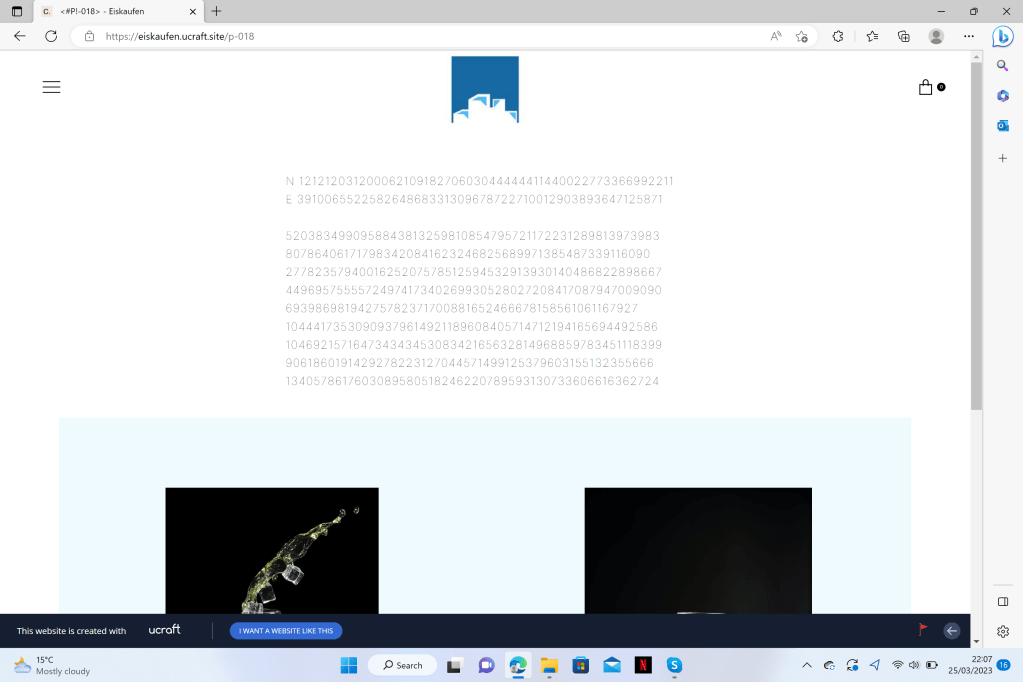Open browser Extensions icon

pyautogui.click(x=838, y=36)
